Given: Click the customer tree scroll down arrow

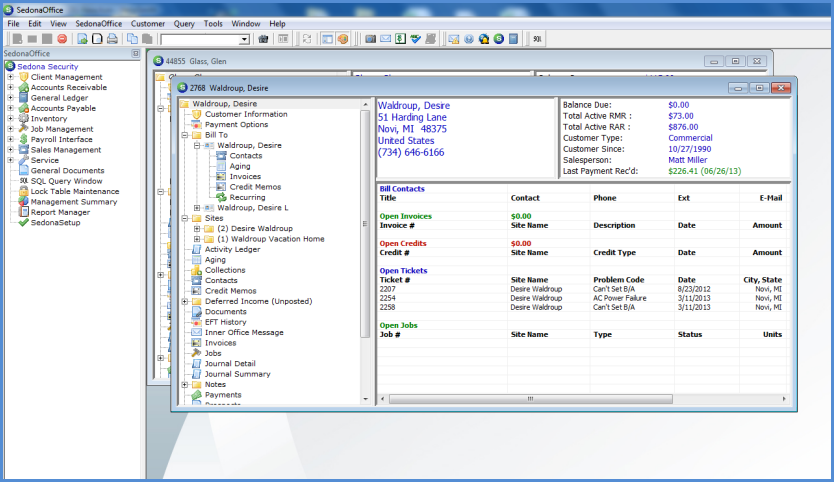Looking at the screenshot, I should click(x=365, y=399).
